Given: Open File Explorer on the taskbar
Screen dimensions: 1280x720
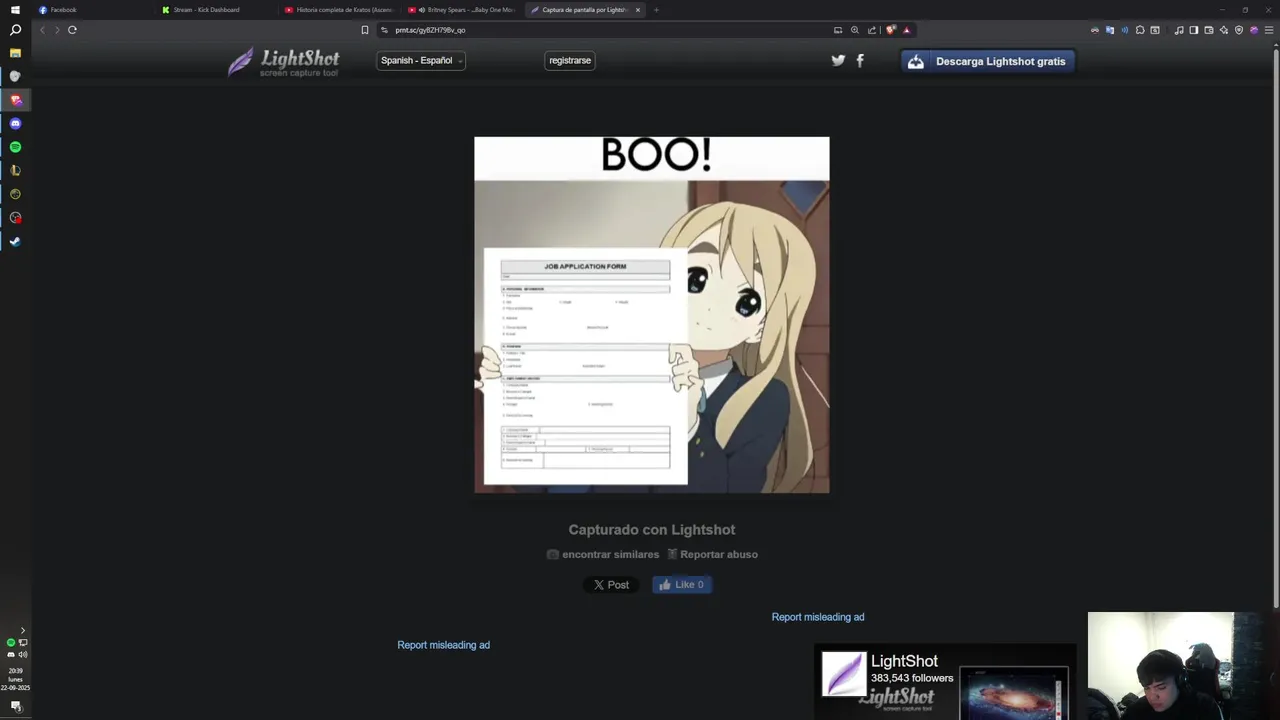Looking at the screenshot, I should pos(15,53).
